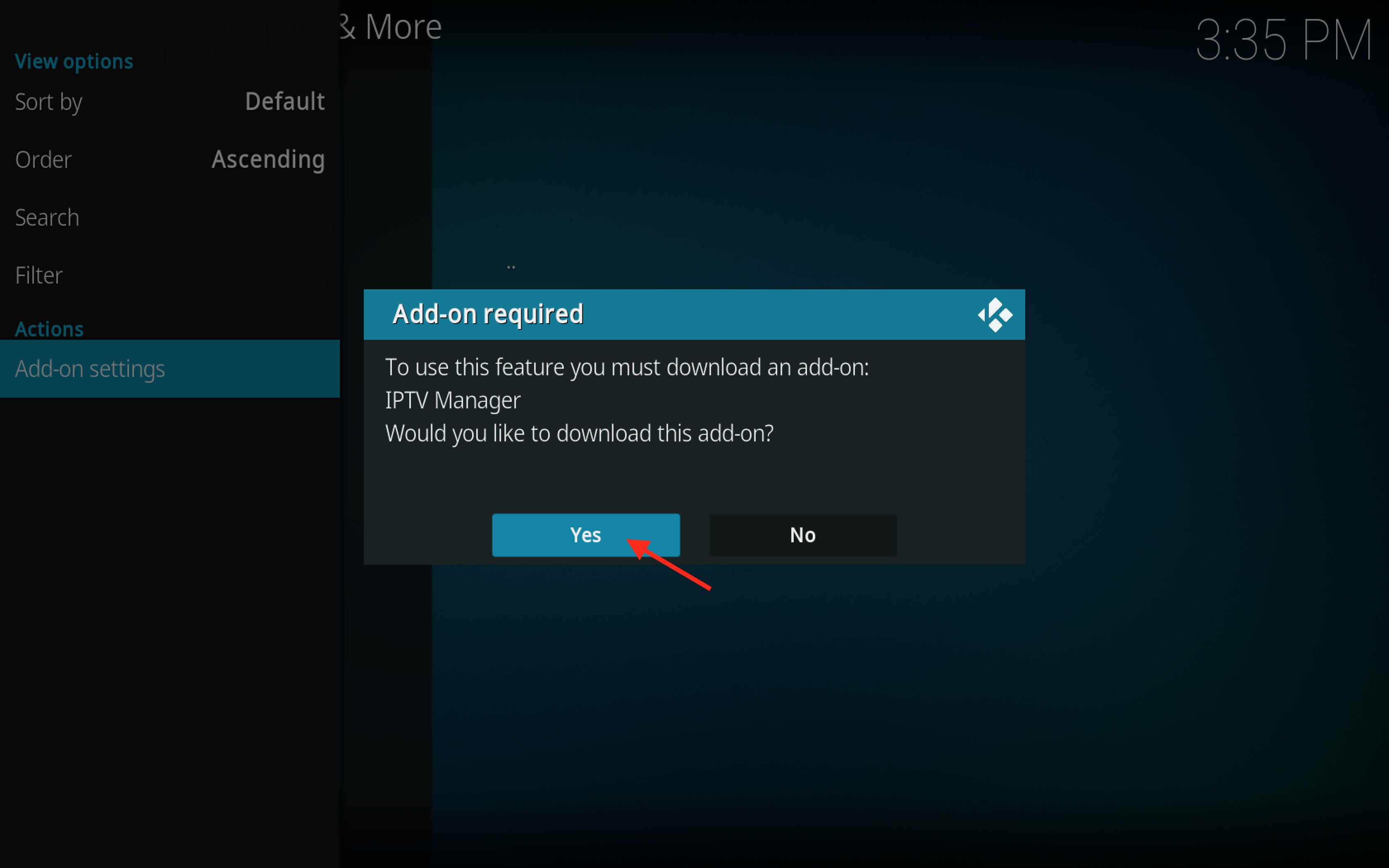Screen dimensions: 1389x868
Task: Click the 'IPTV Manager' add-on name text
Action: (x=453, y=400)
